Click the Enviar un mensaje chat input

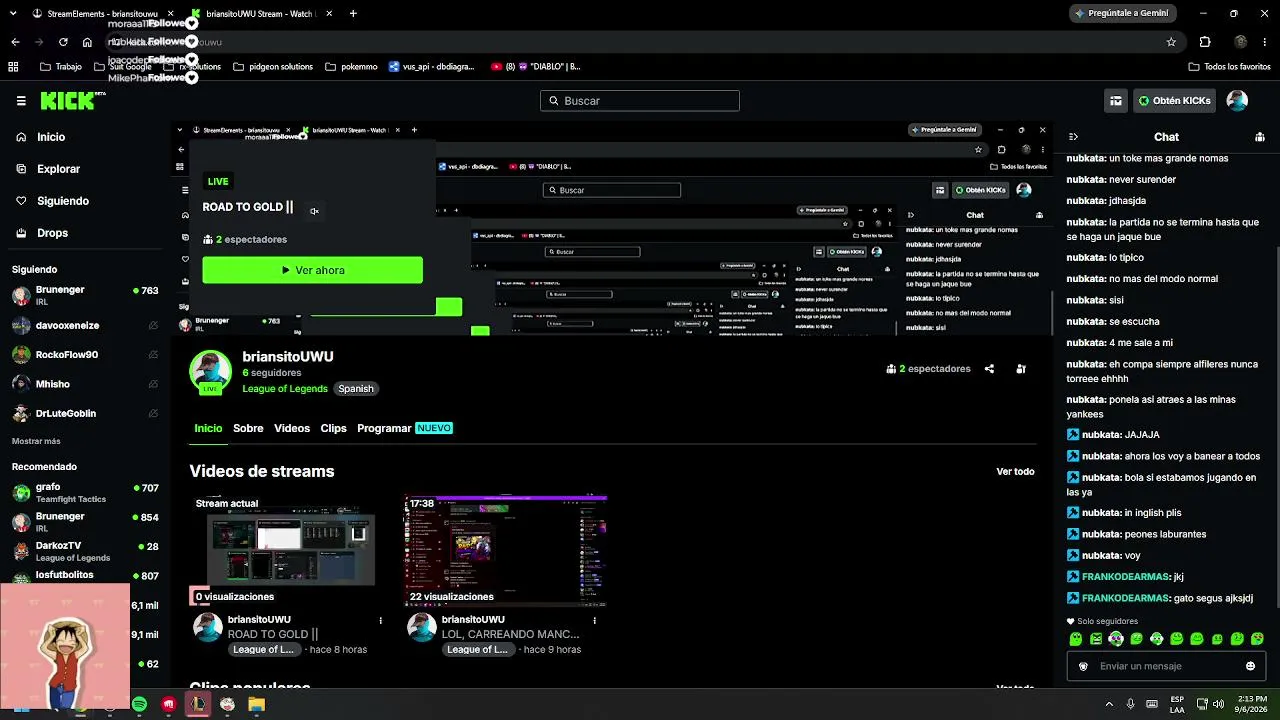[1166, 666]
